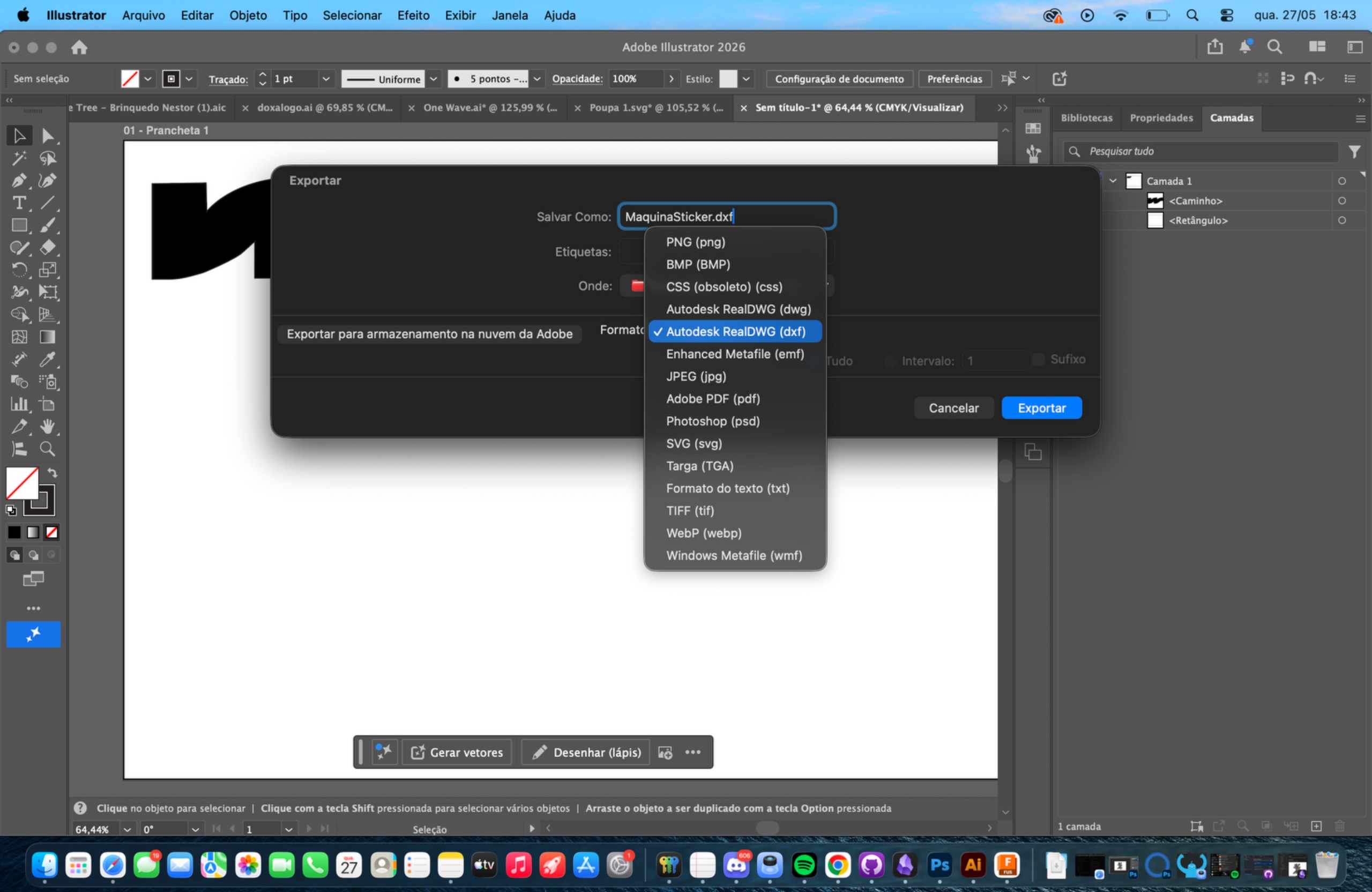
Task: Select the Selection (black arrow) tool
Action: tap(19, 136)
